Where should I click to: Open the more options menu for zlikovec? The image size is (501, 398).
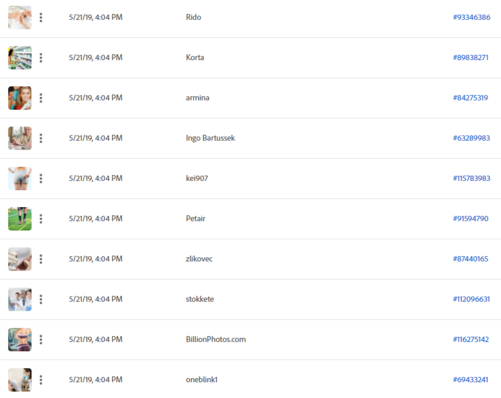(x=41, y=259)
